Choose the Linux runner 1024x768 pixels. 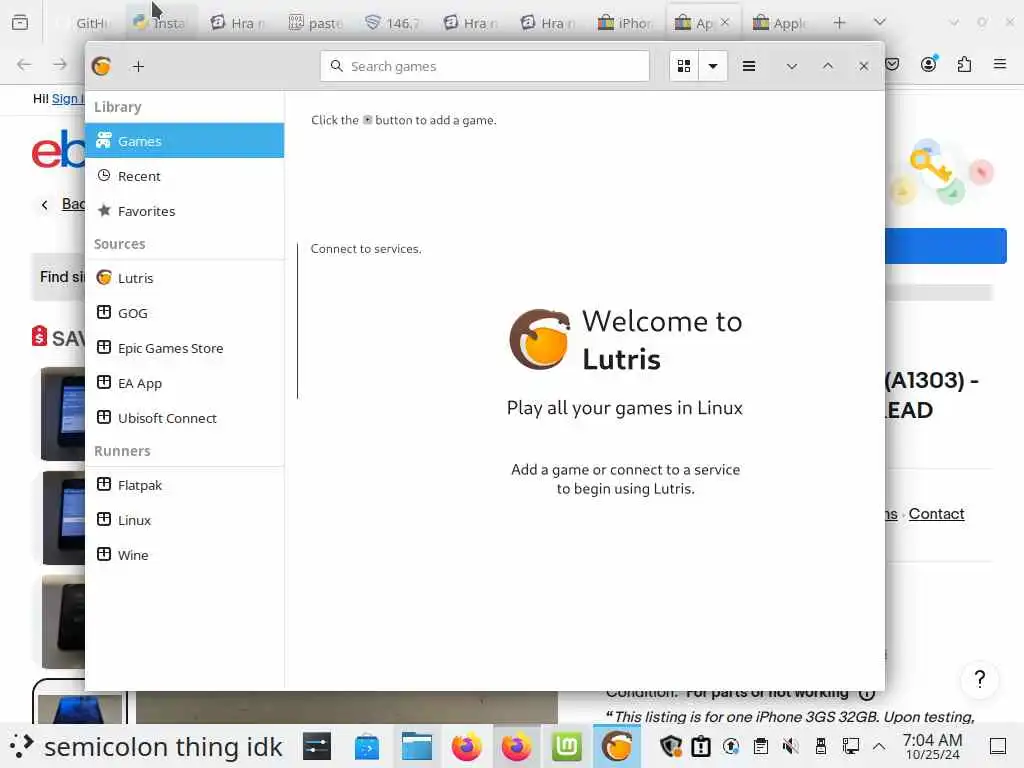[x=184, y=520]
